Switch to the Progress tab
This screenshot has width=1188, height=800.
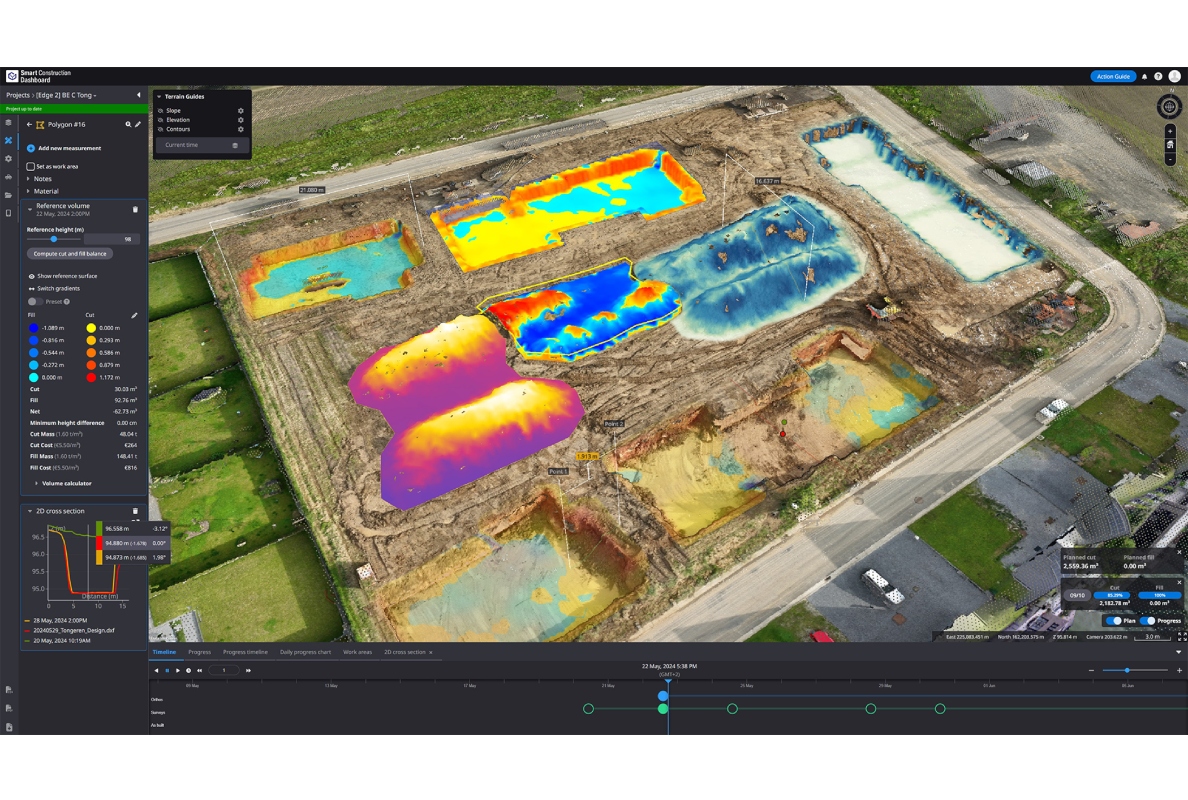199,652
